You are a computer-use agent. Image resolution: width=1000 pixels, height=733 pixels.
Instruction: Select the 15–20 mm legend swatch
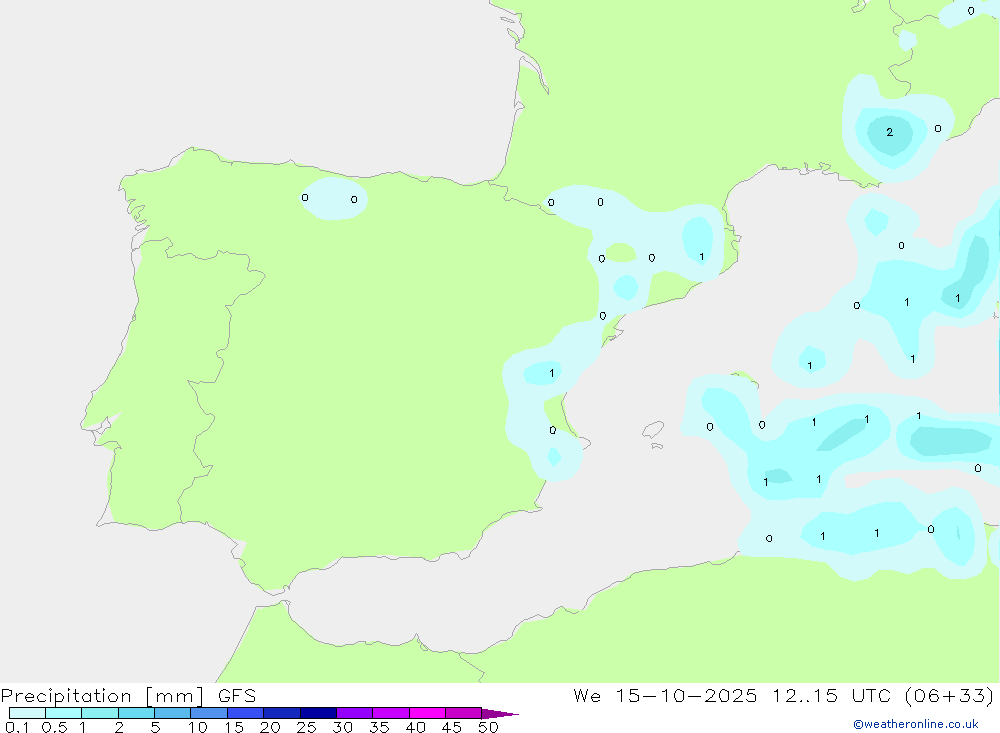click(246, 713)
